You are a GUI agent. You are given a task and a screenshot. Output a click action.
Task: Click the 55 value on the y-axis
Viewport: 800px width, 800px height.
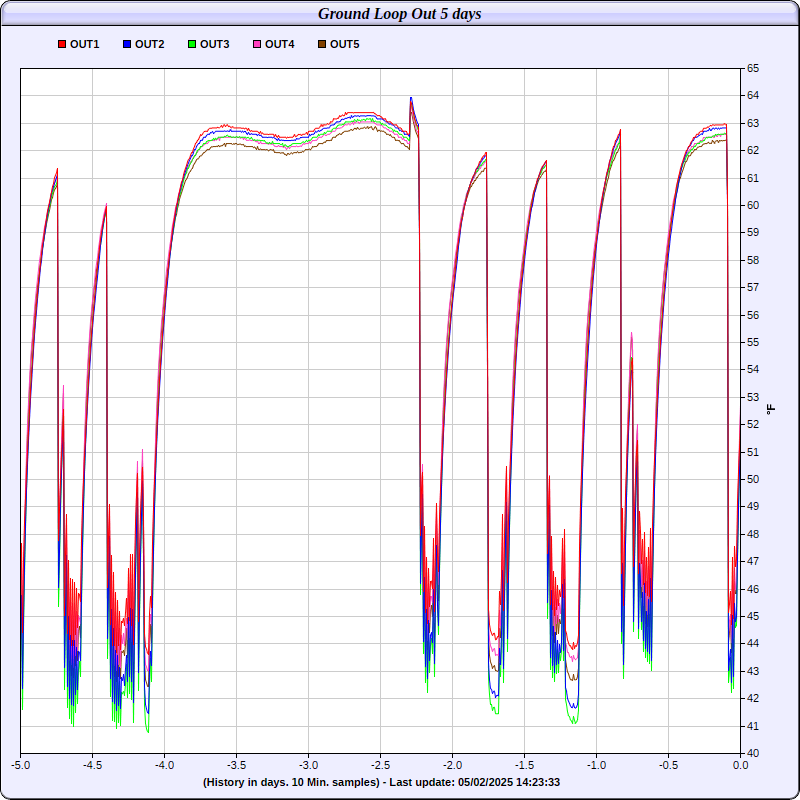753,342
